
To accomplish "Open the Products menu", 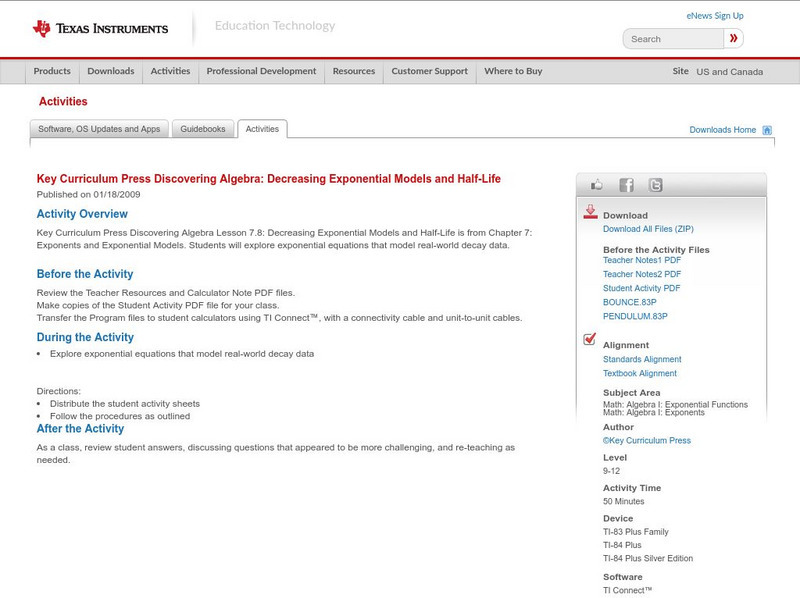I will tap(52, 71).
